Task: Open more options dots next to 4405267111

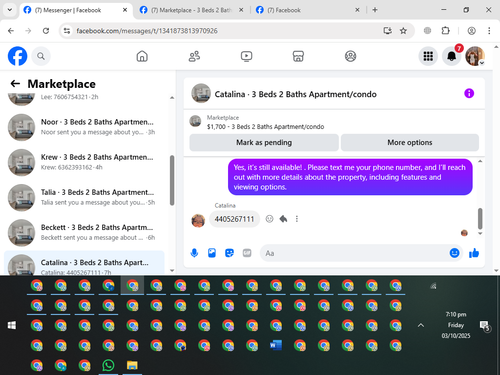Action: (x=297, y=219)
